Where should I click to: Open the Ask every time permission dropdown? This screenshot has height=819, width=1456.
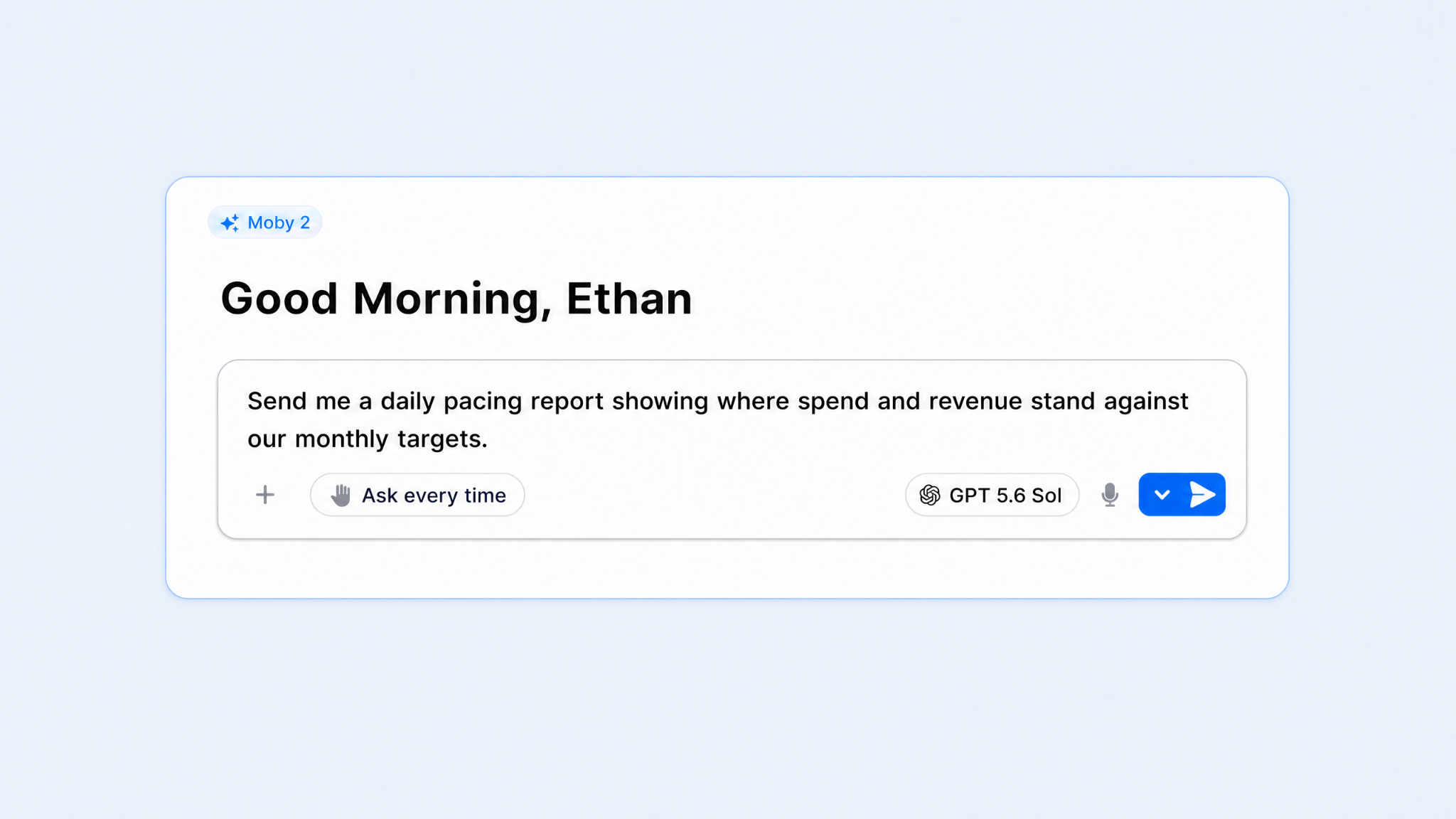417,495
